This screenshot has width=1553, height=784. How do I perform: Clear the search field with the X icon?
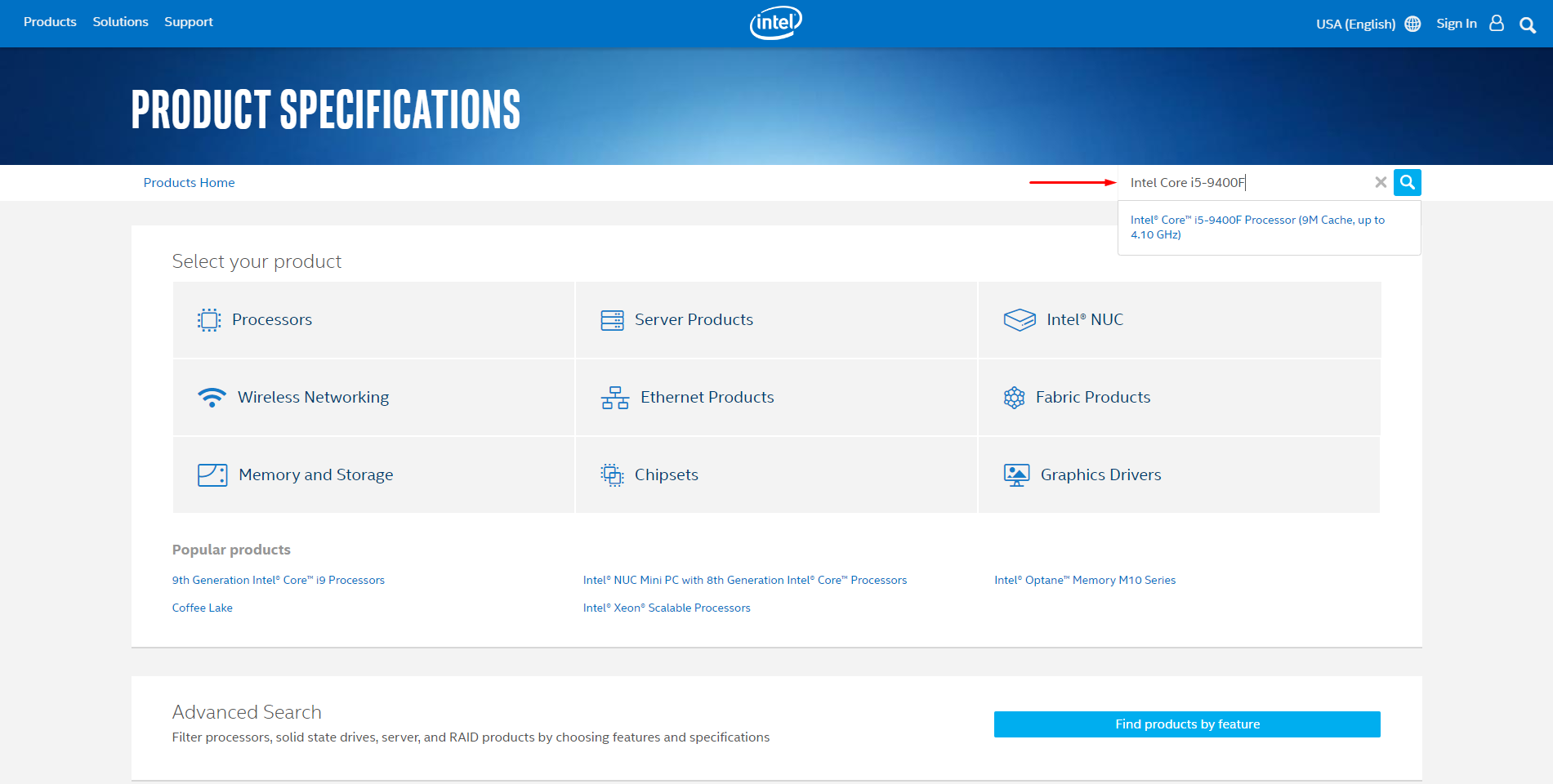click(1381, 182)
